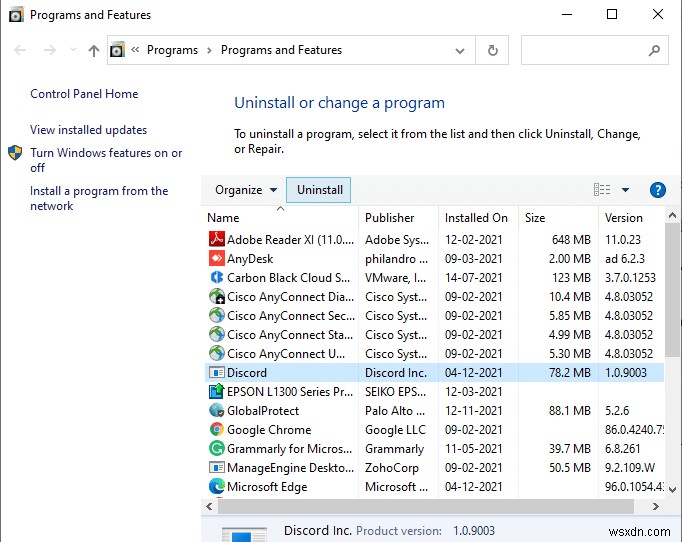Click the 14-07-2021 install date
This screenshot has width=682, height=542.
coord(473,278)
